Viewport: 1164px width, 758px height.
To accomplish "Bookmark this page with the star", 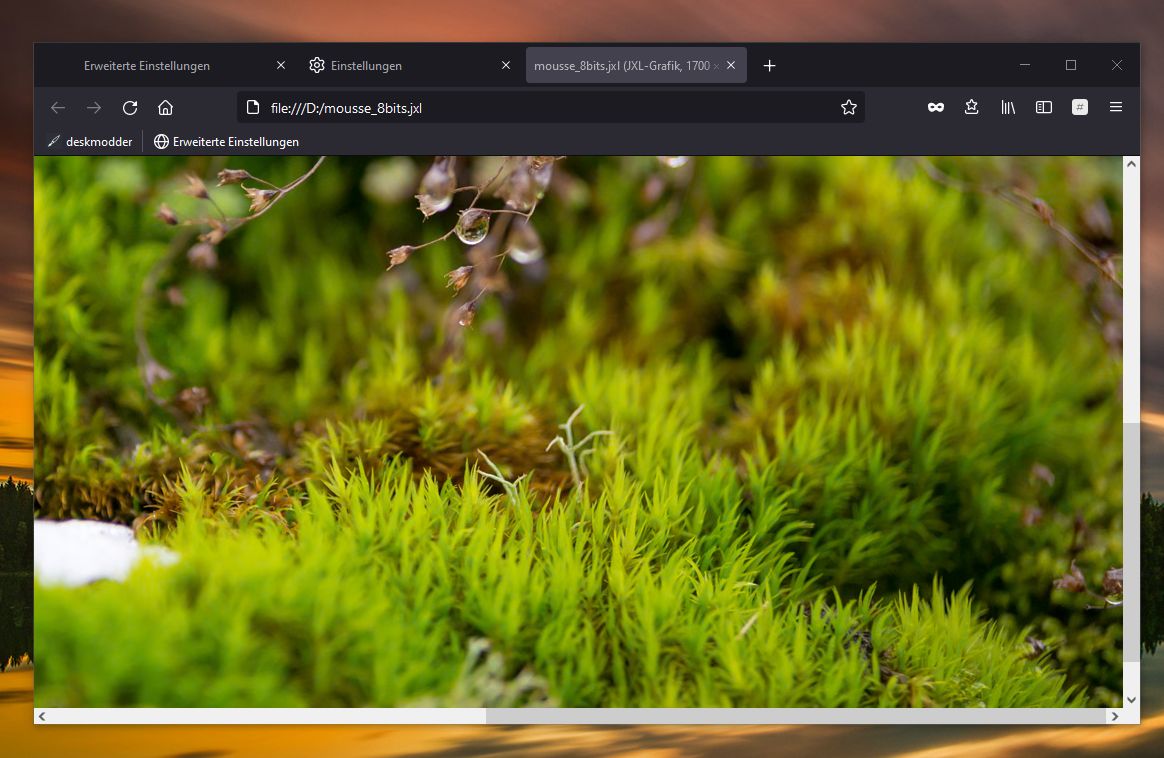I will pos(849,108).
